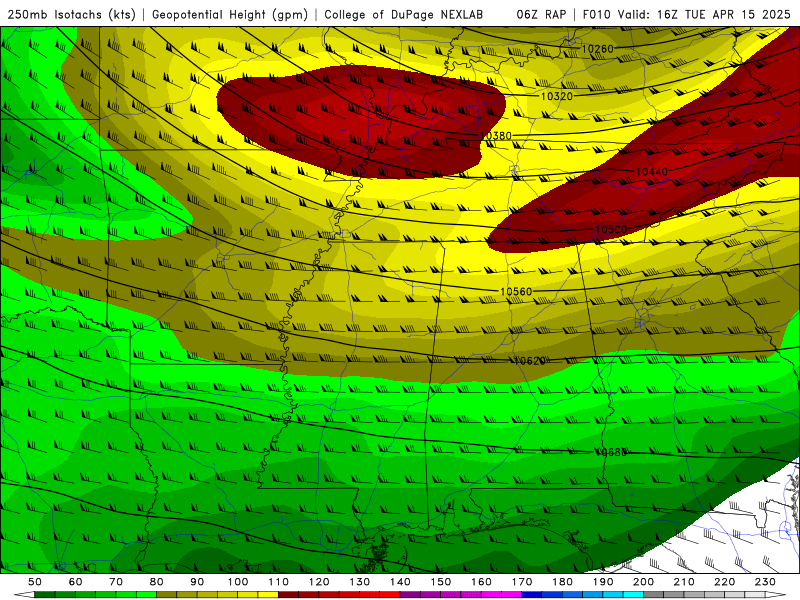Click the 10680 height contour label
Viewport: 800px width, 600px height.
click(x=611, y=452)
